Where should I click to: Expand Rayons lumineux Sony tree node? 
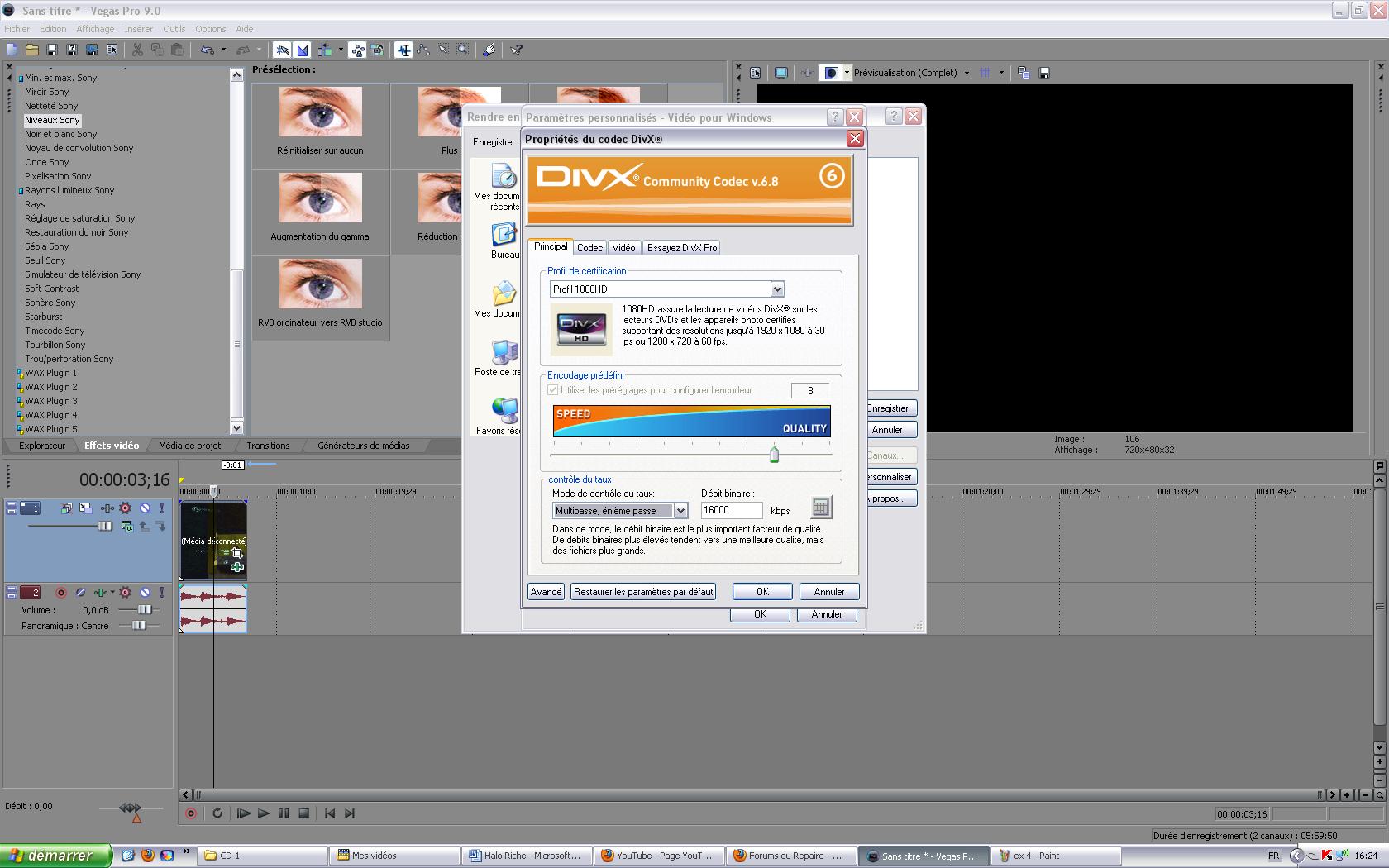(21, 191)
